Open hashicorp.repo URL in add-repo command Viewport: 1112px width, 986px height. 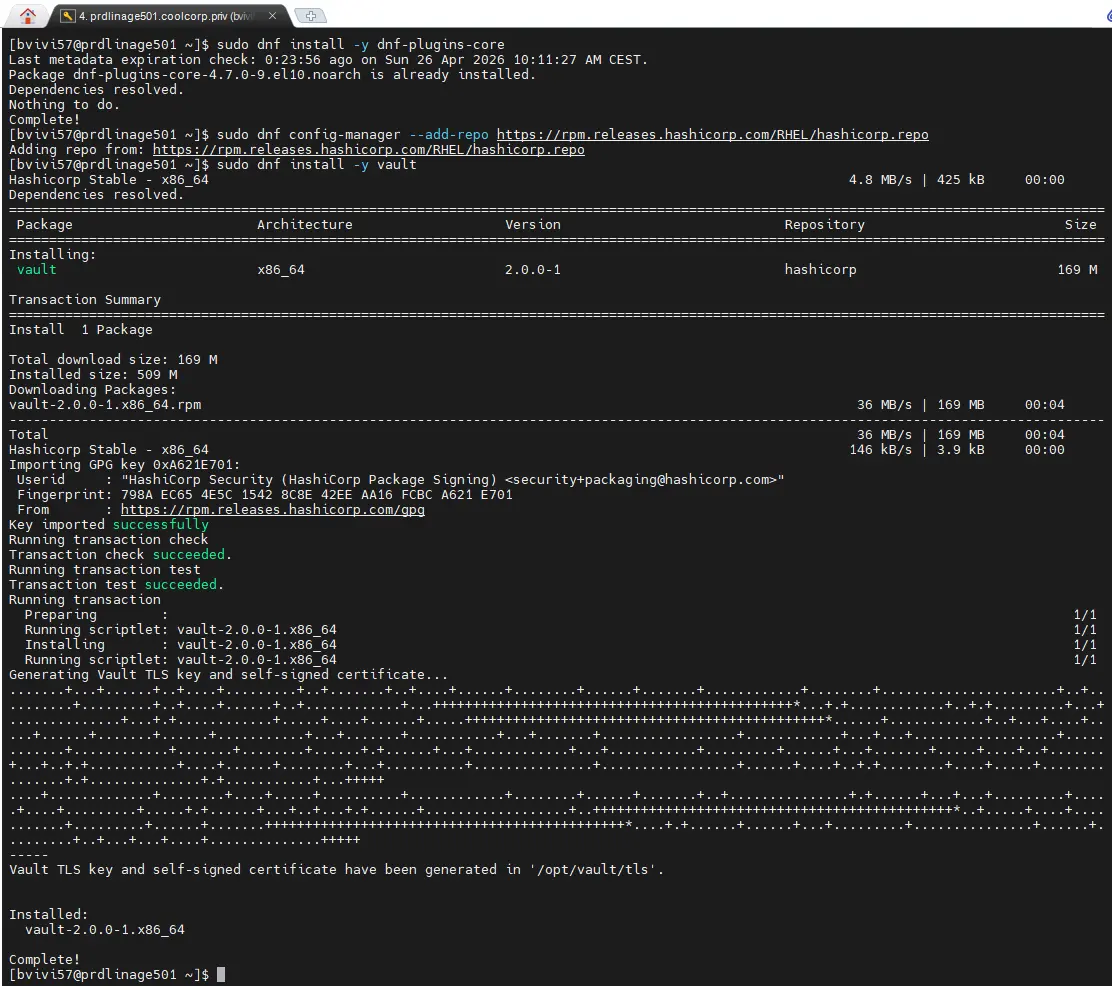(x=712, y=135)
